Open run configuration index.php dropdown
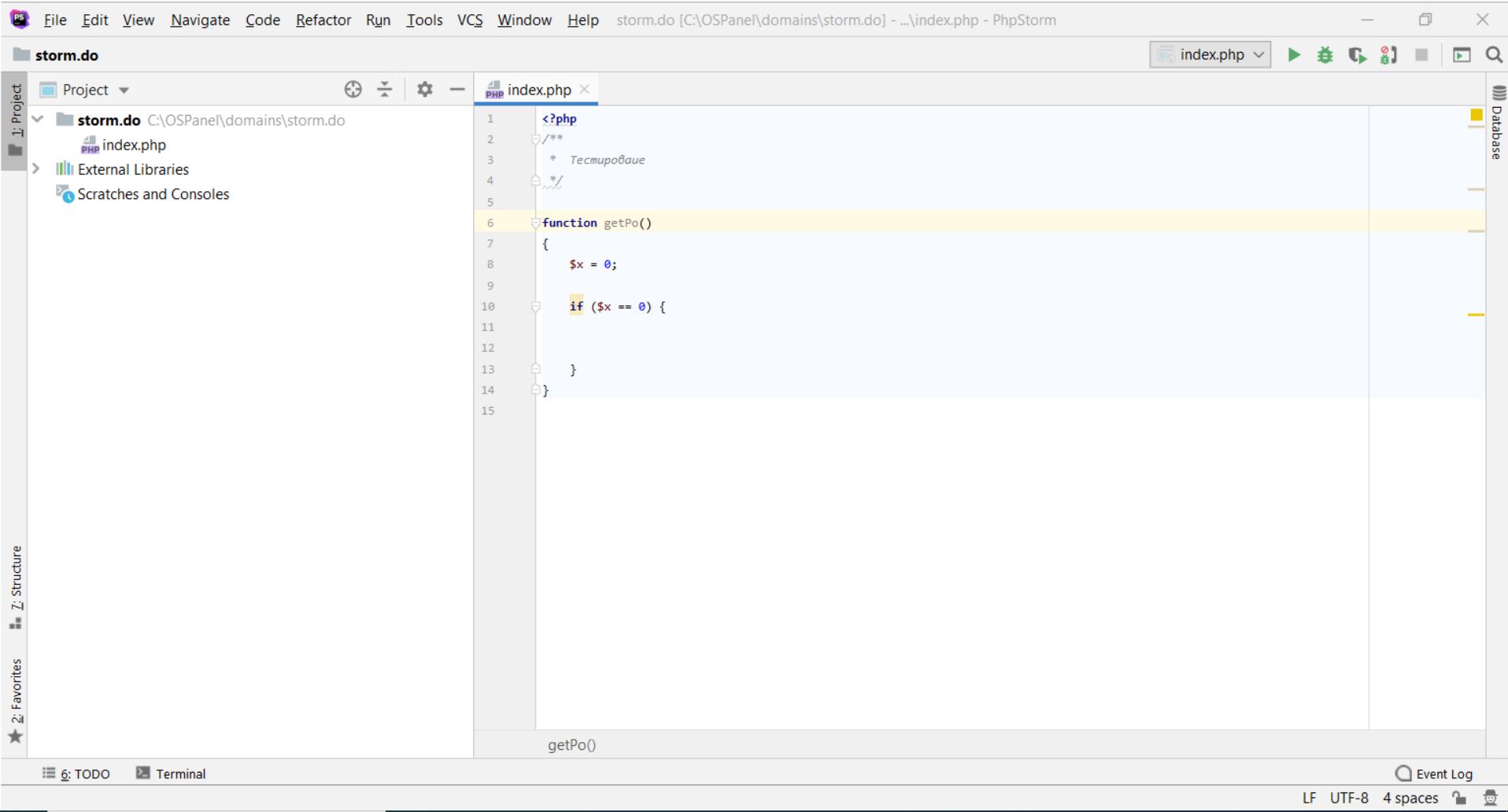Screen dimensions: 1508x812 (x=1210, y=55)
